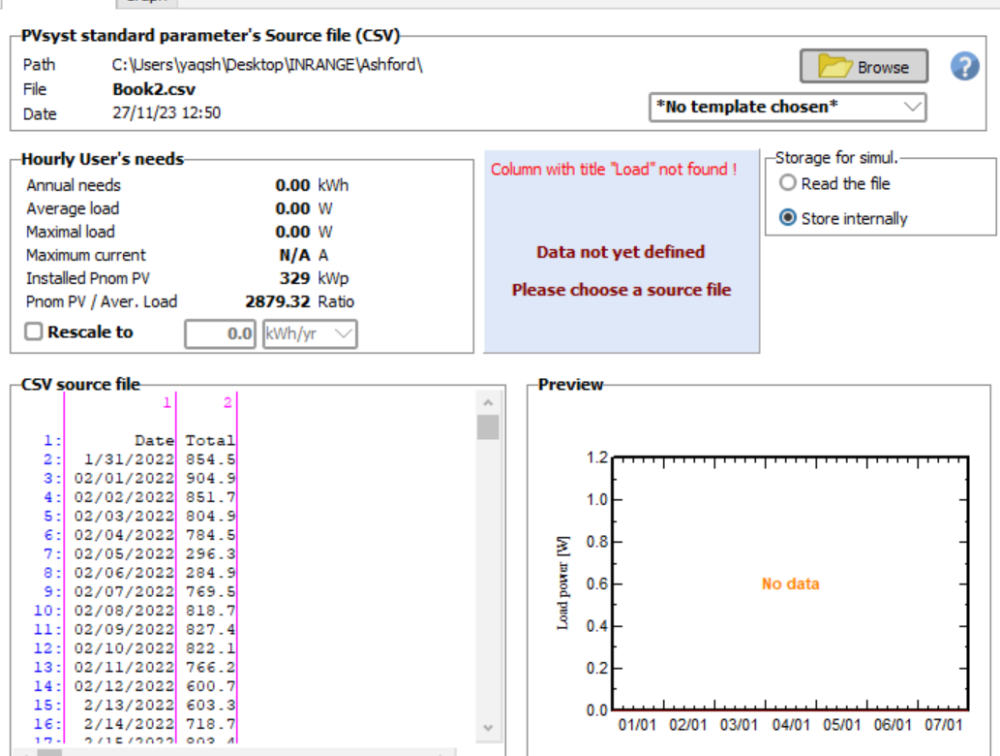1000x756 pixels.
Task: Click the CSV list scroll-down arrow
Action: [488, 728]
